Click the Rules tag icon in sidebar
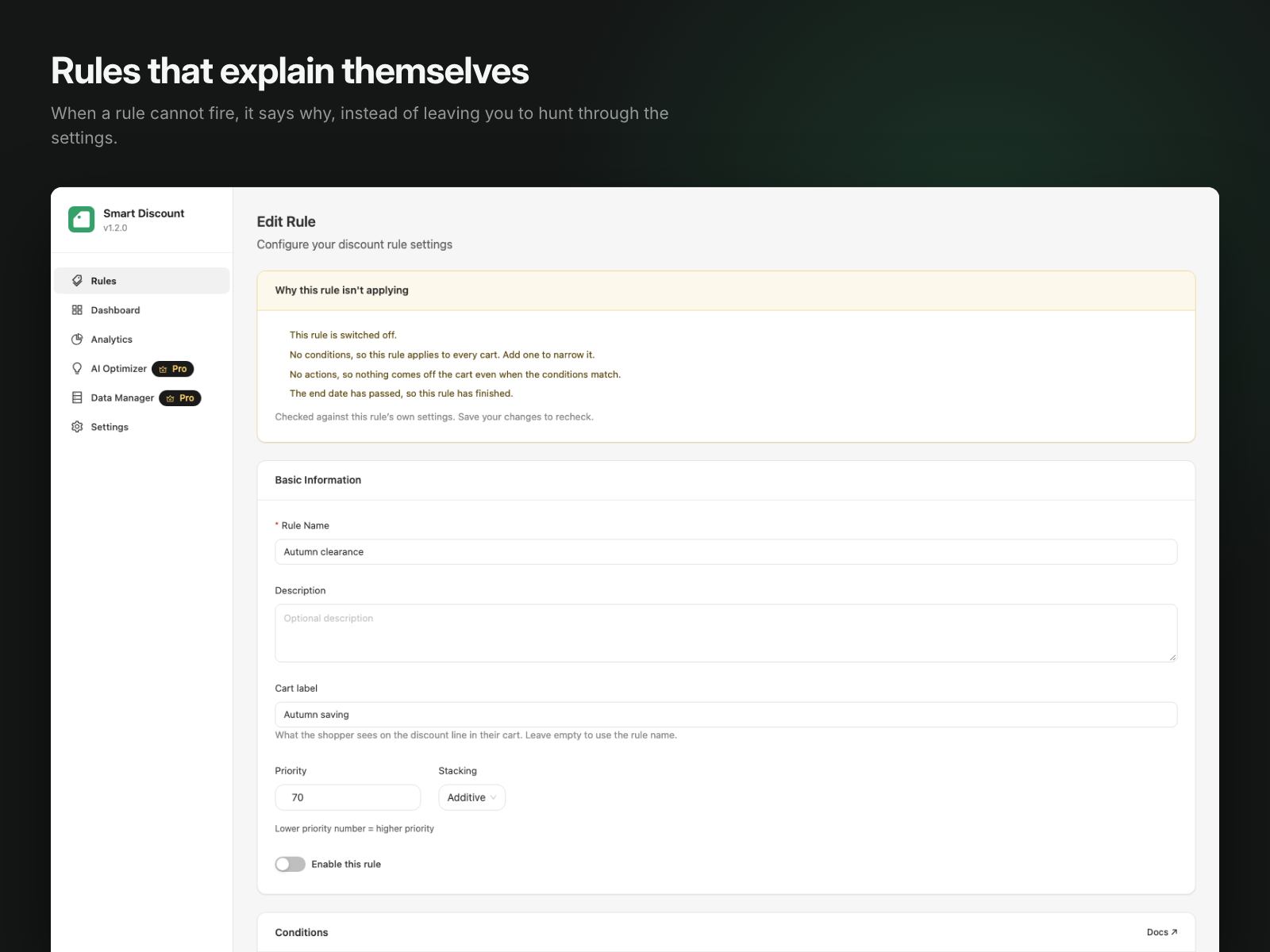This screenshot has width=1270, height=952. 77,281
